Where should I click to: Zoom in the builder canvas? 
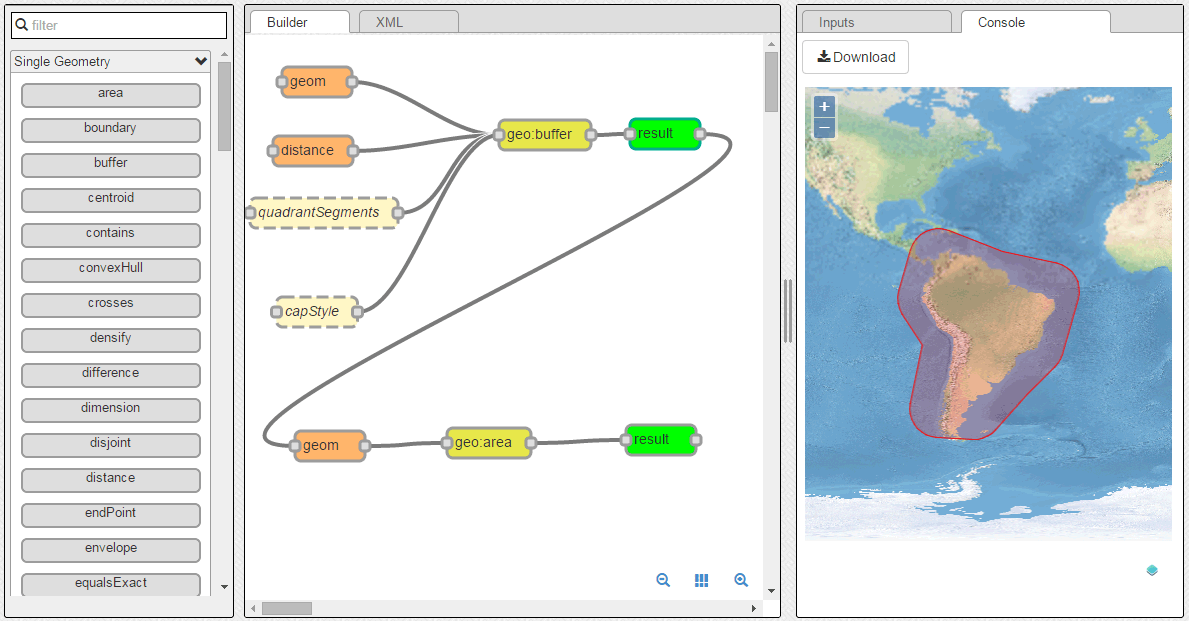(741, 580)
